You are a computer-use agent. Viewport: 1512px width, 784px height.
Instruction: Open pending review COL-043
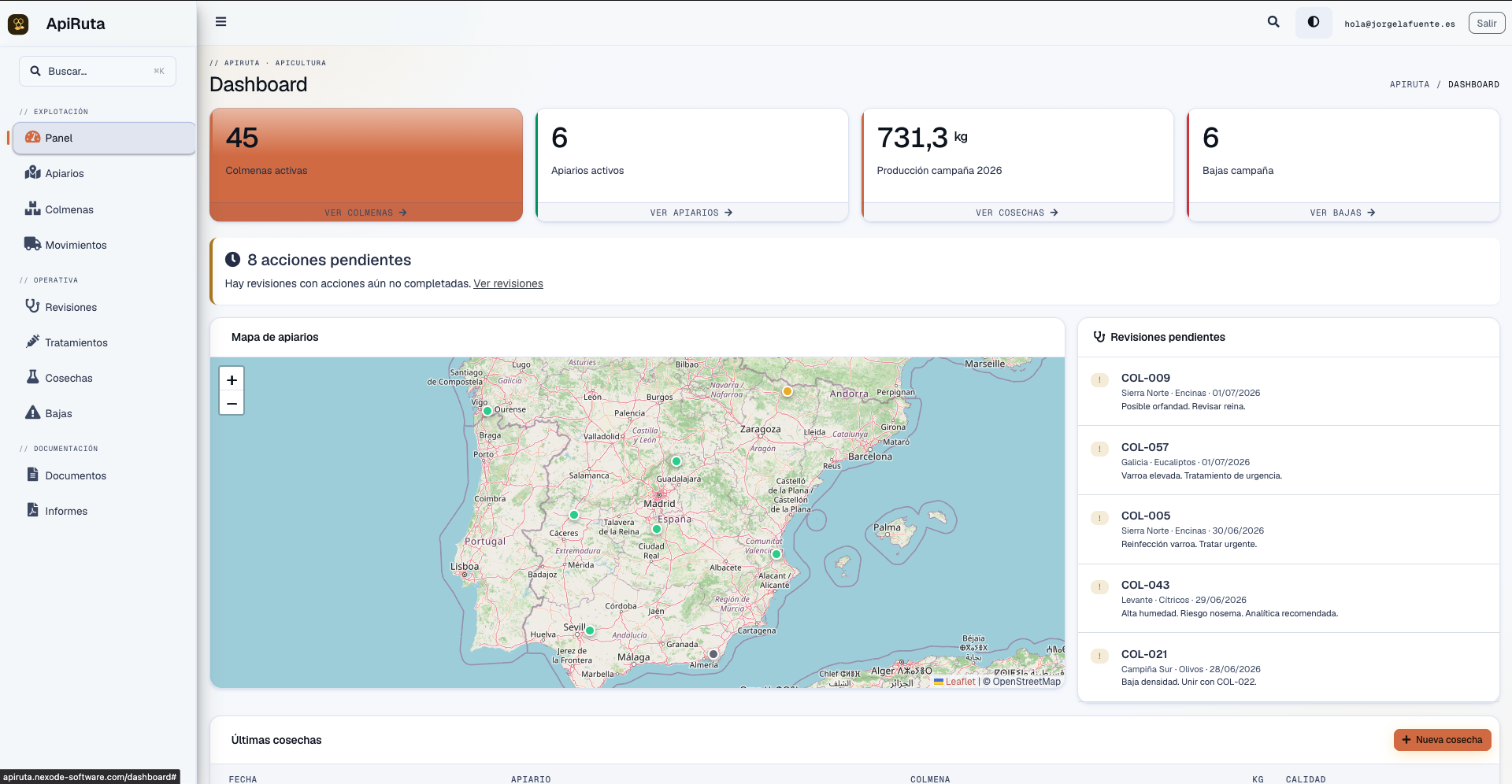(1288, 598)
